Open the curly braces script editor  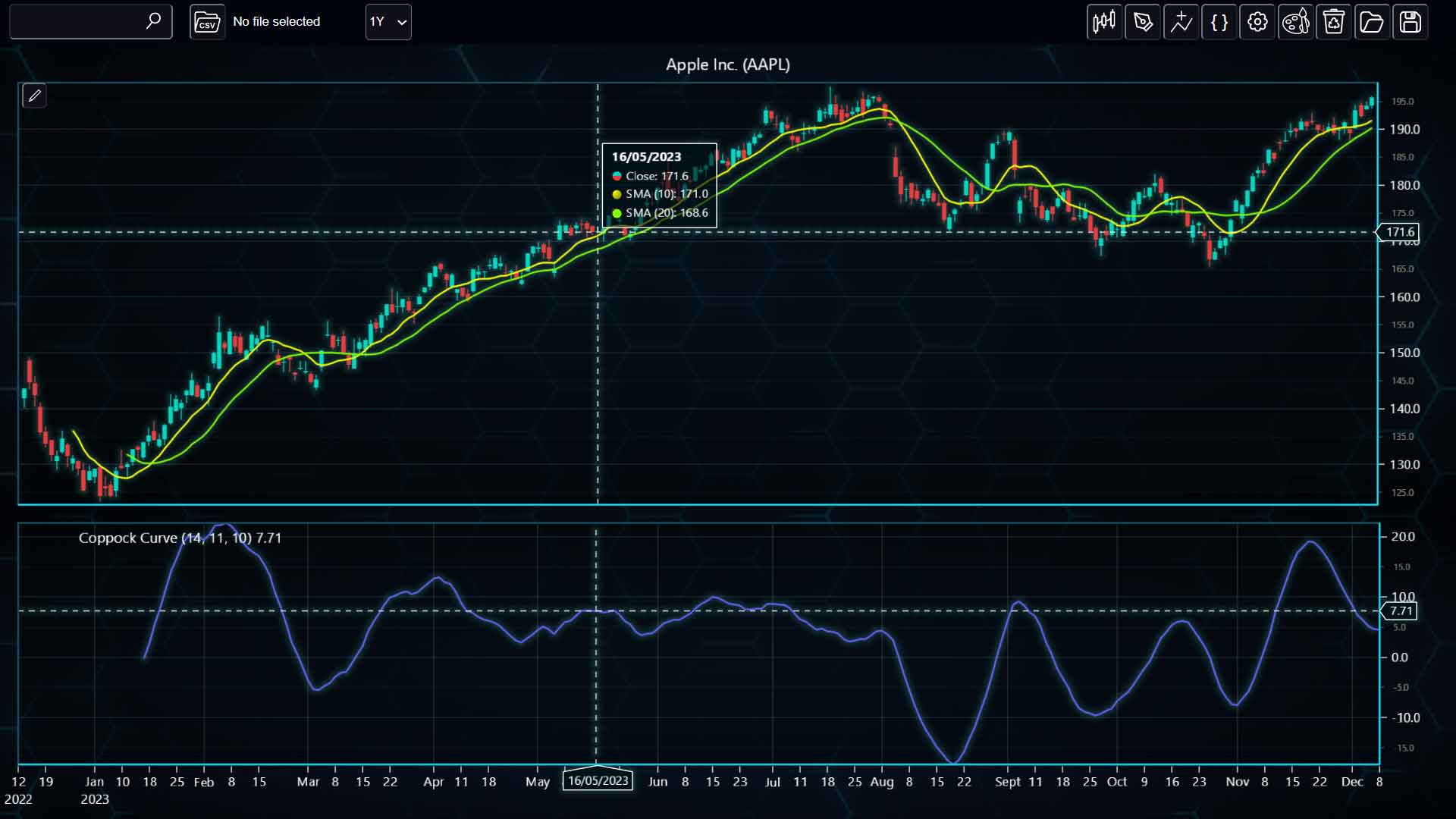(1219, 22)
